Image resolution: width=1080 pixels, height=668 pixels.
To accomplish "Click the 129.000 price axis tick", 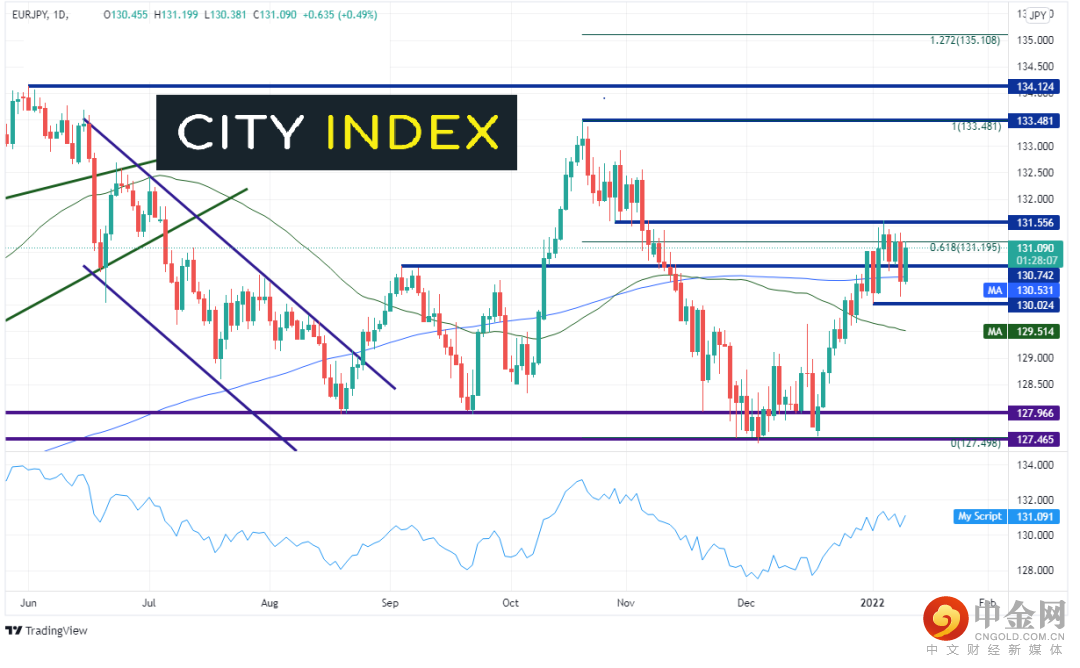I will (1035, 358).
